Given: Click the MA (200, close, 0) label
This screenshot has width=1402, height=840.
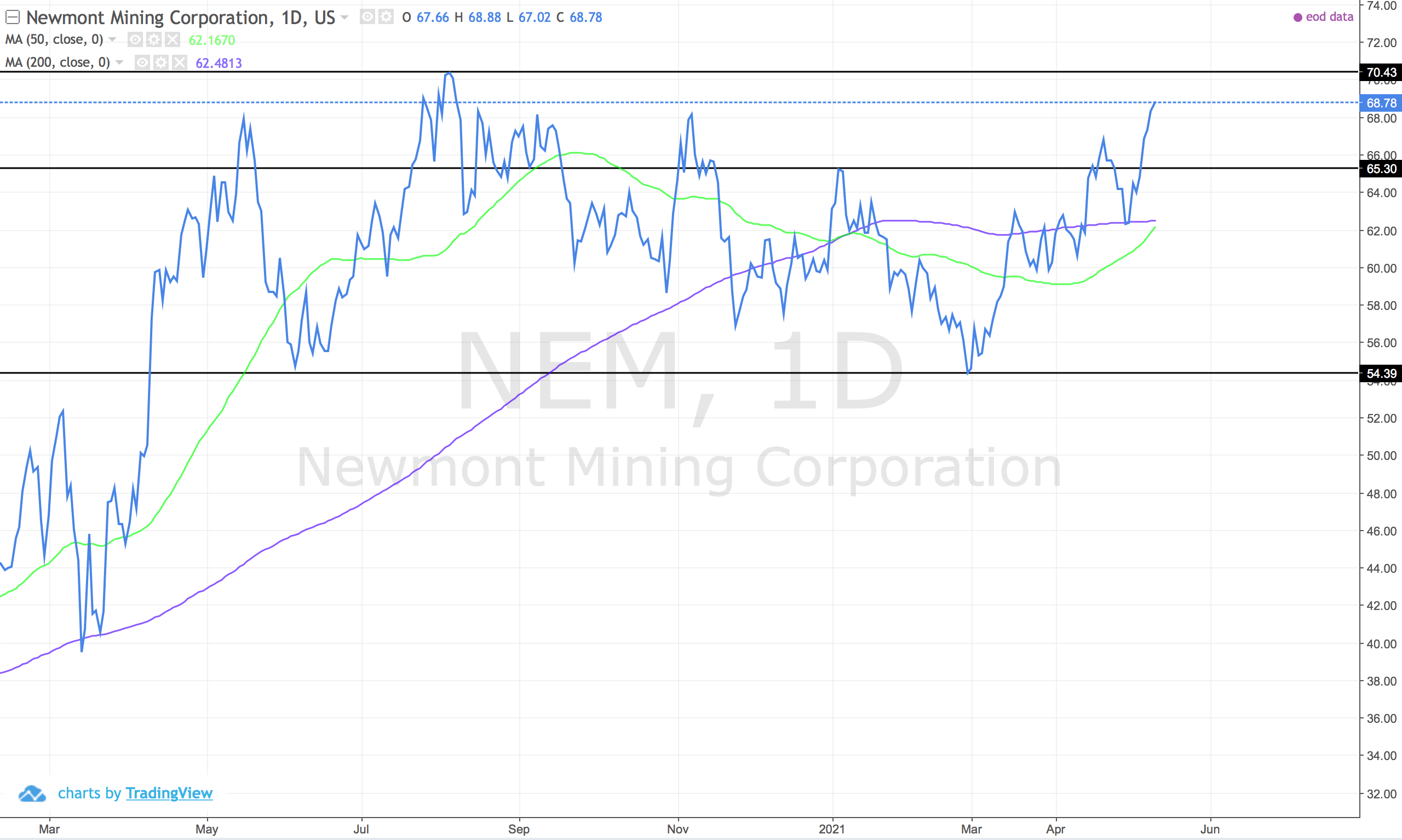Looking at the screenshot, I should coord(58,62).
